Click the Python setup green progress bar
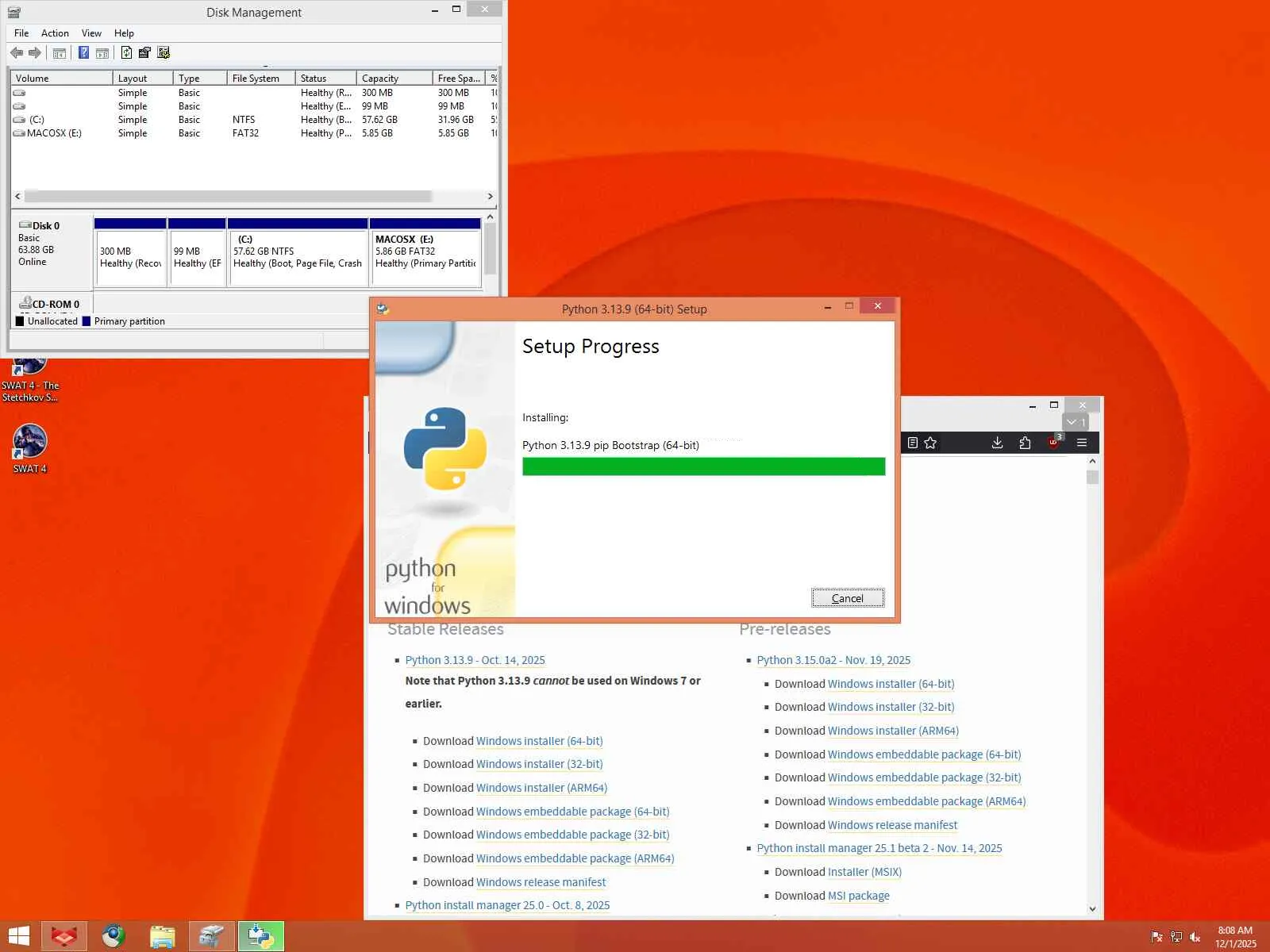This screenshot has width=1270, height=952. 703,466
